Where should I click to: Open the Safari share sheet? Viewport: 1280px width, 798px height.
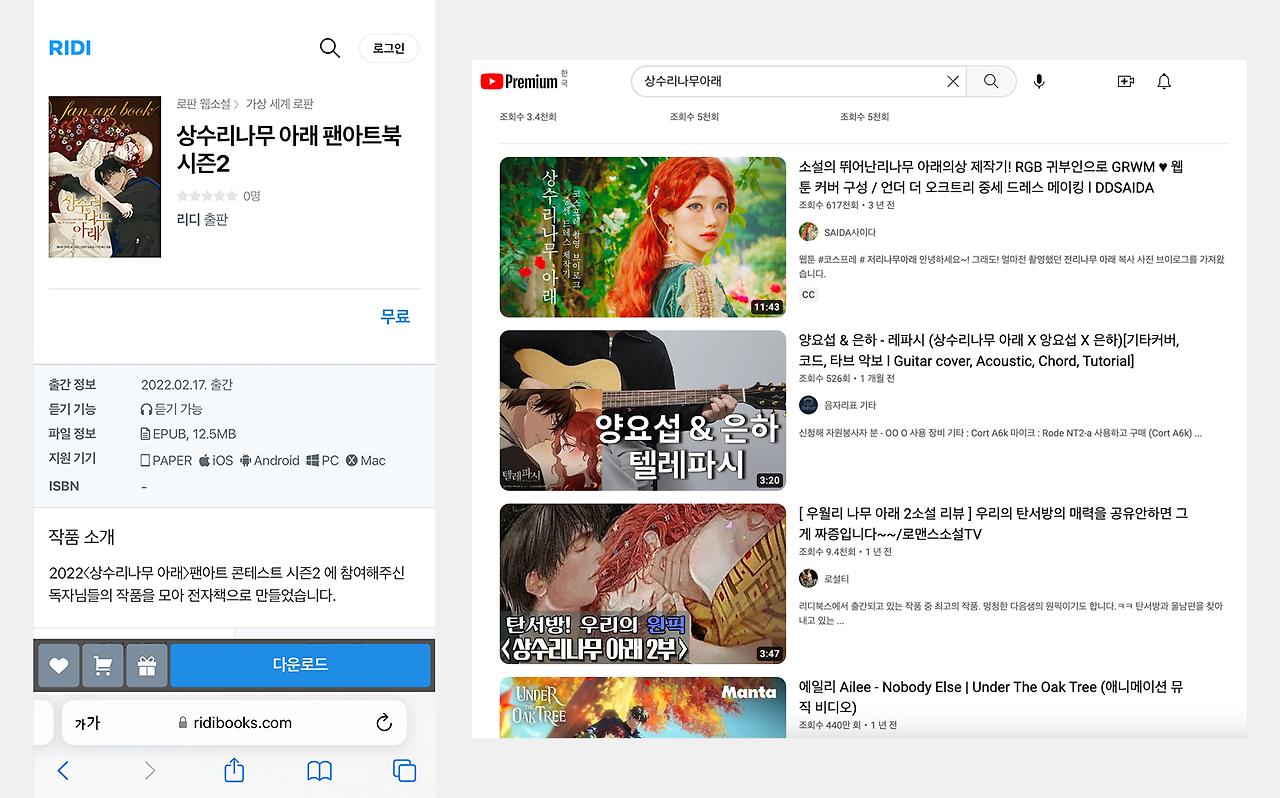click(x=234, y=769)
